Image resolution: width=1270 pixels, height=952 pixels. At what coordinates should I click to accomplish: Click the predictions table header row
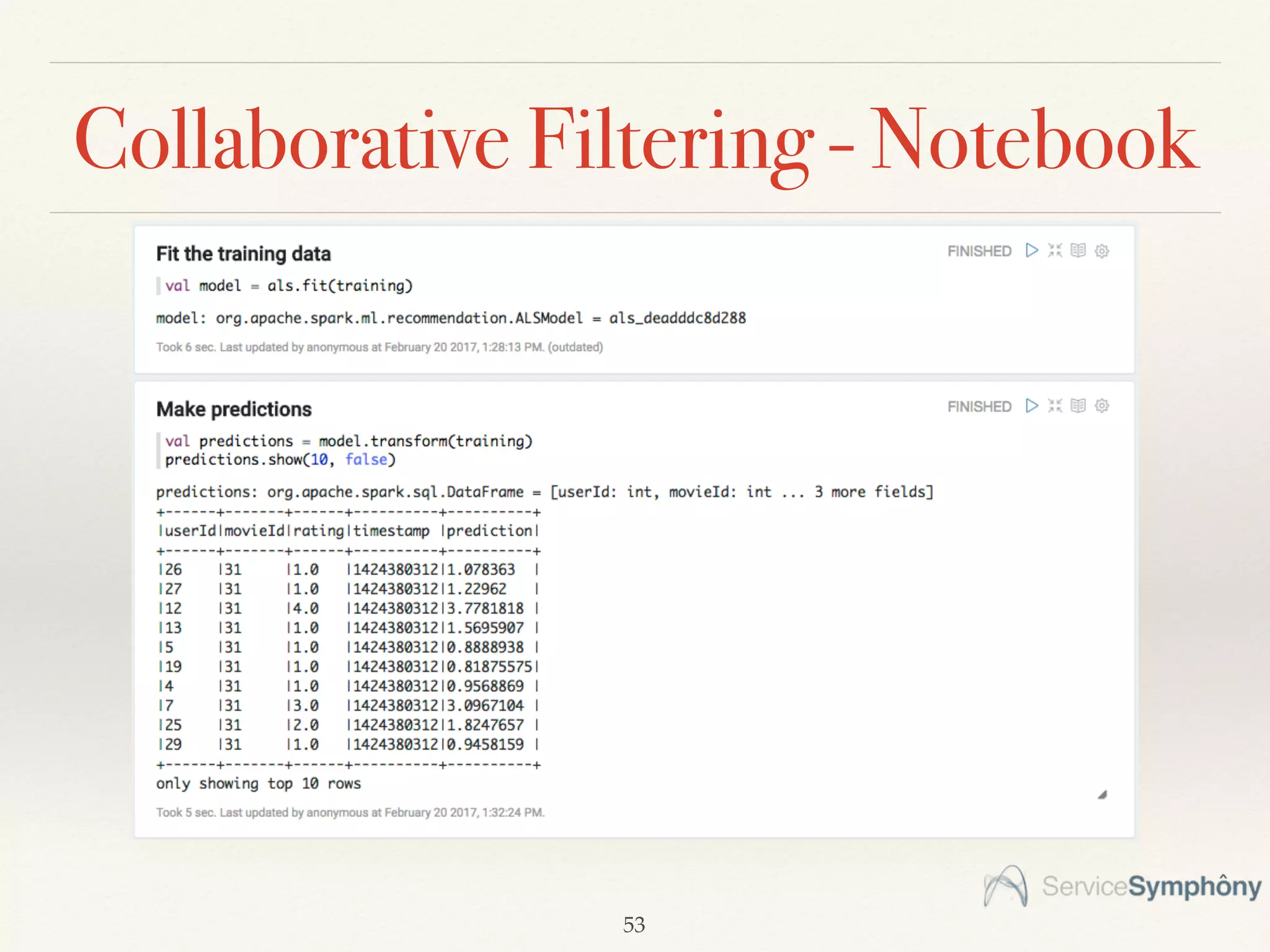click(349, 531)
